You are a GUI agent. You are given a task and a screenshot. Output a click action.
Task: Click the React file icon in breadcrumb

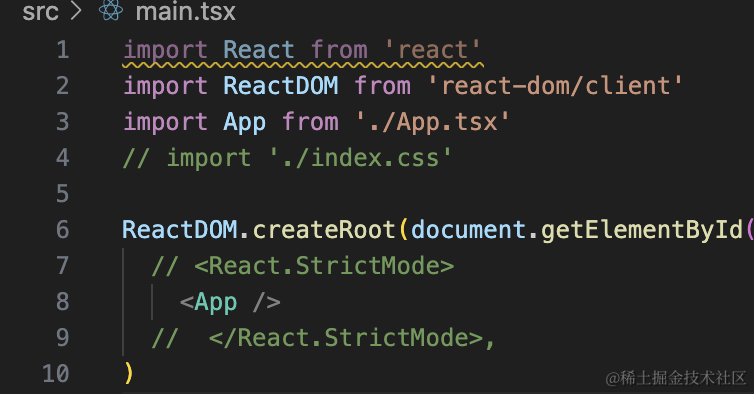tap(111, 11)
